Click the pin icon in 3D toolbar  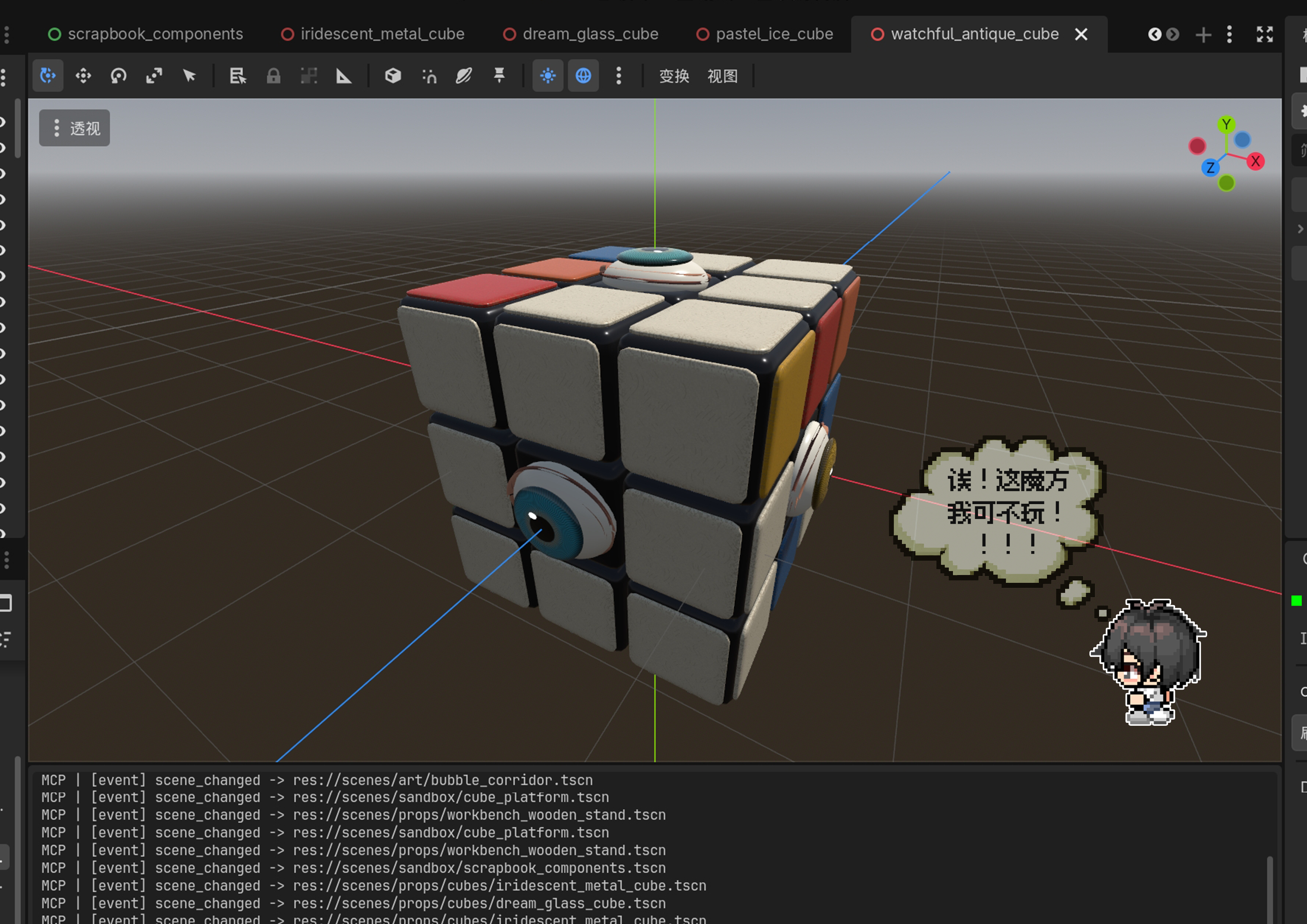click(499, 76)
